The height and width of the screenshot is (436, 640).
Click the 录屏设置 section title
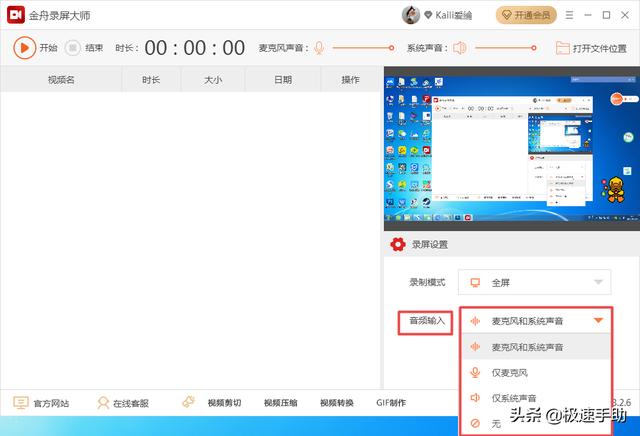pyautogui.click(x=430, y=245)
